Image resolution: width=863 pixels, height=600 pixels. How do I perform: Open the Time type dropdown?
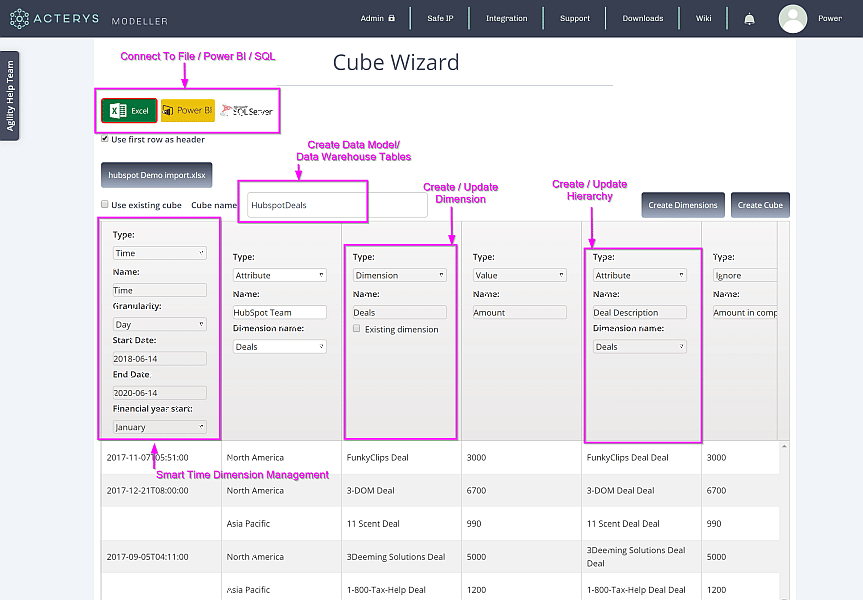click(x=160, y=253)
